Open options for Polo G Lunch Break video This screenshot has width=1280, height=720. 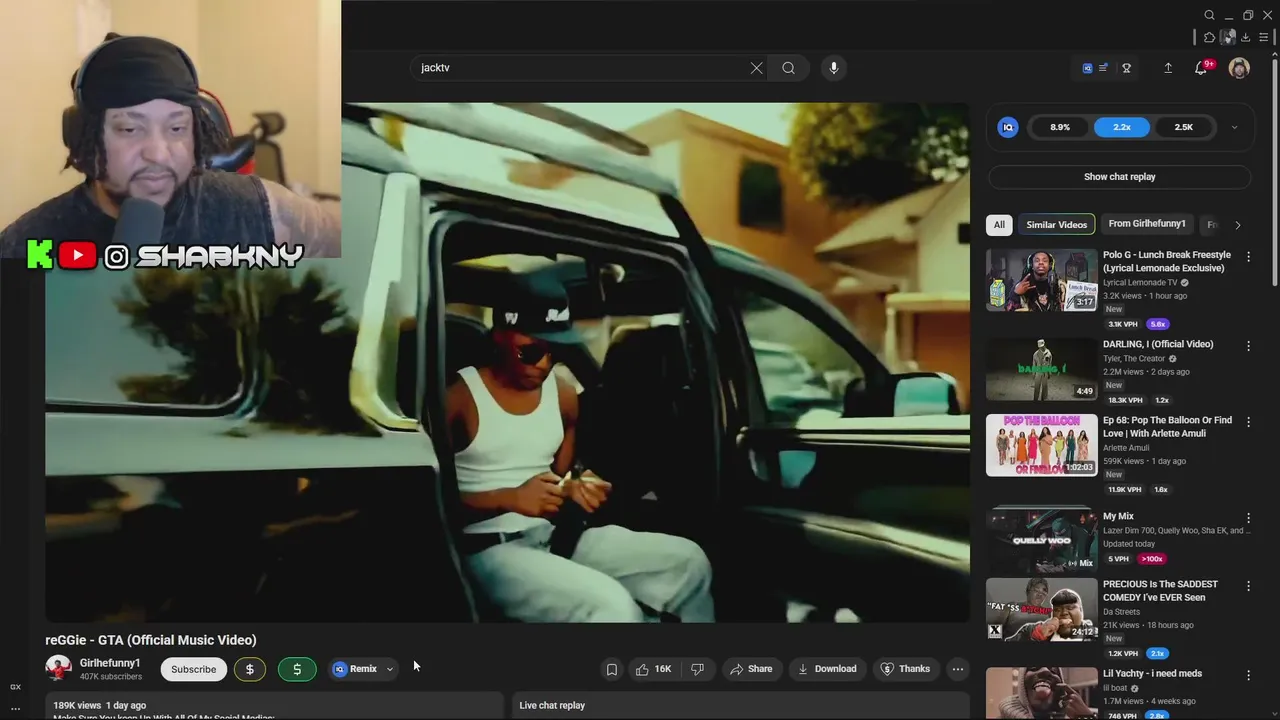click(x=1248, y=257)
